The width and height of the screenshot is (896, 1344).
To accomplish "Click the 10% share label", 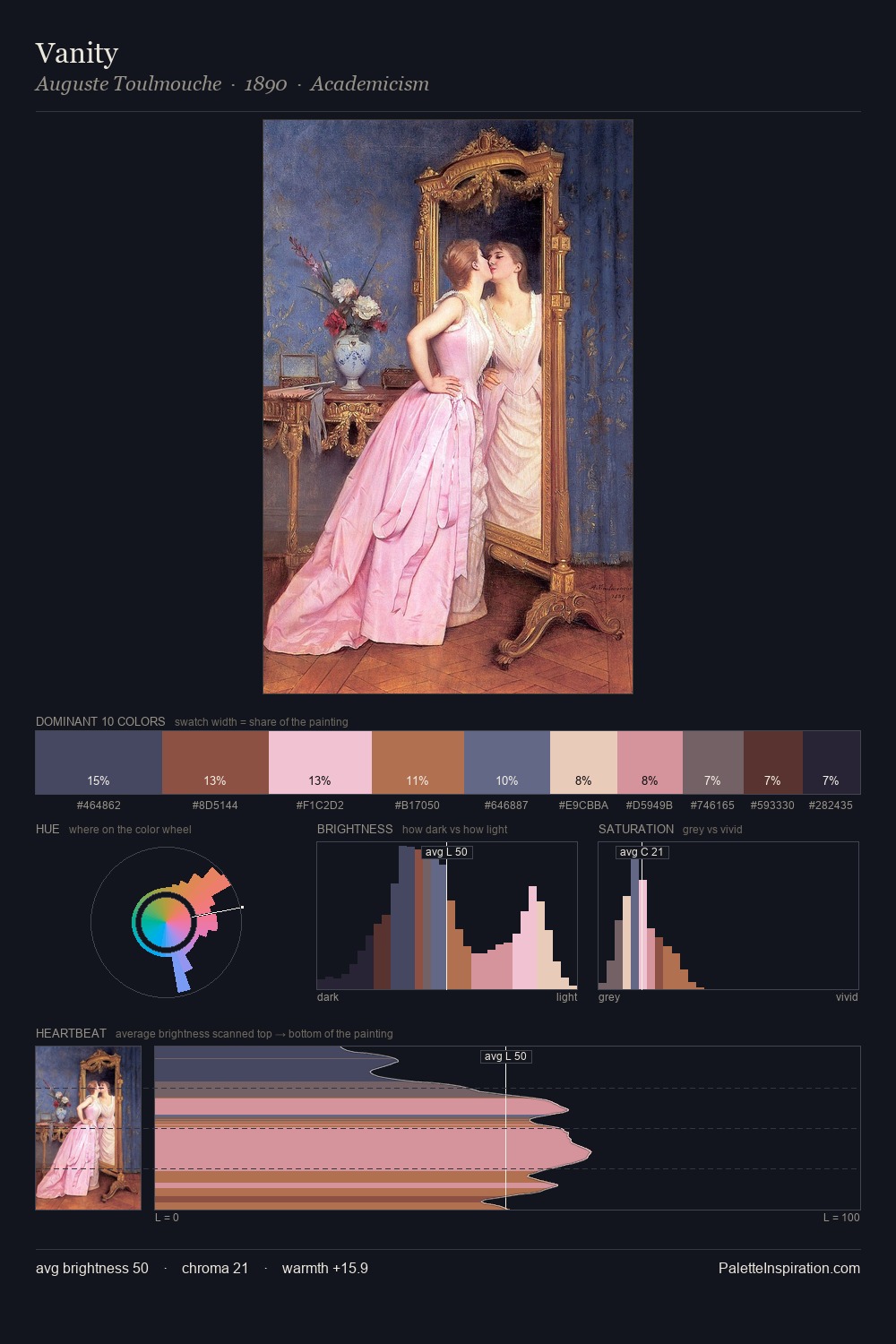I will (x=507, y=780).
